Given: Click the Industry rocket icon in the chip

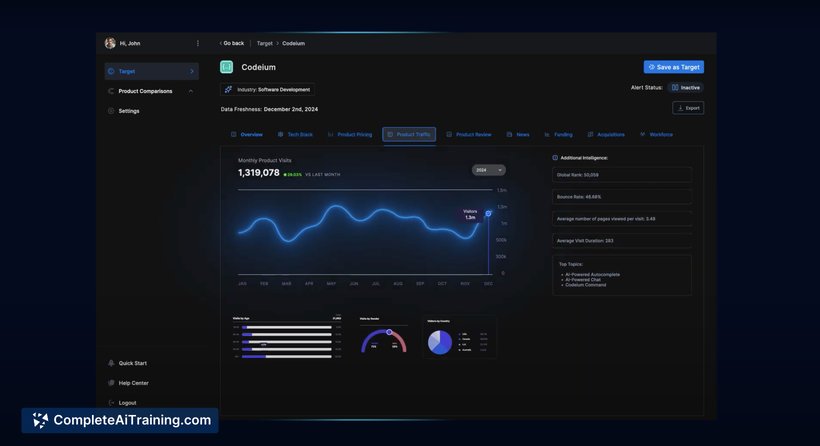Looking at the screenshot, I should (229, 89).
